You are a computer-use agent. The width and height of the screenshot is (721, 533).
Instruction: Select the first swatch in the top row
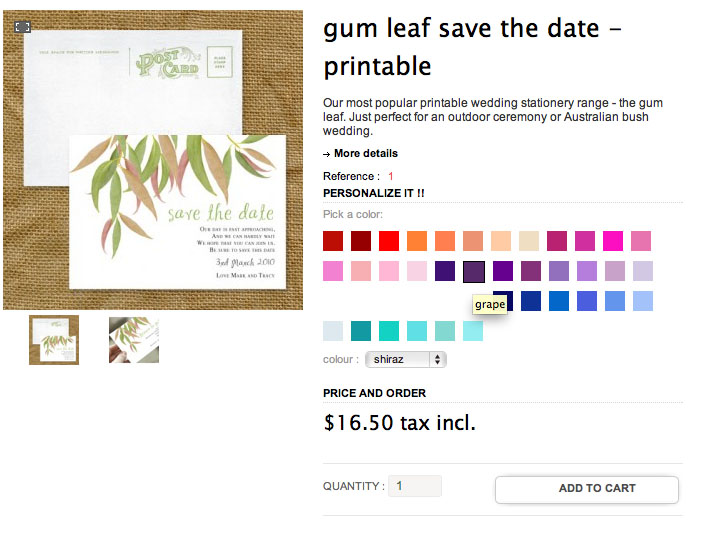pyautogui.click(x=333, y=241)
